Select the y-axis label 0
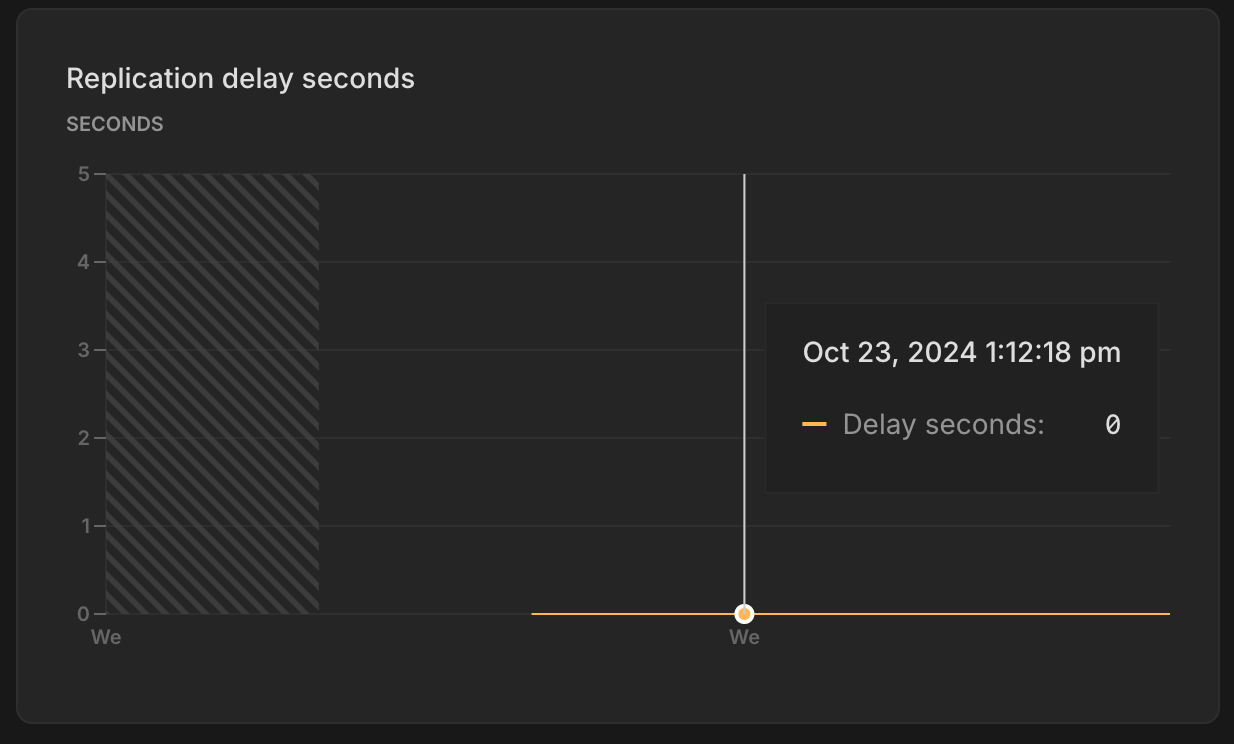The height and width of the screenshot is (744, 1234). 84,613
